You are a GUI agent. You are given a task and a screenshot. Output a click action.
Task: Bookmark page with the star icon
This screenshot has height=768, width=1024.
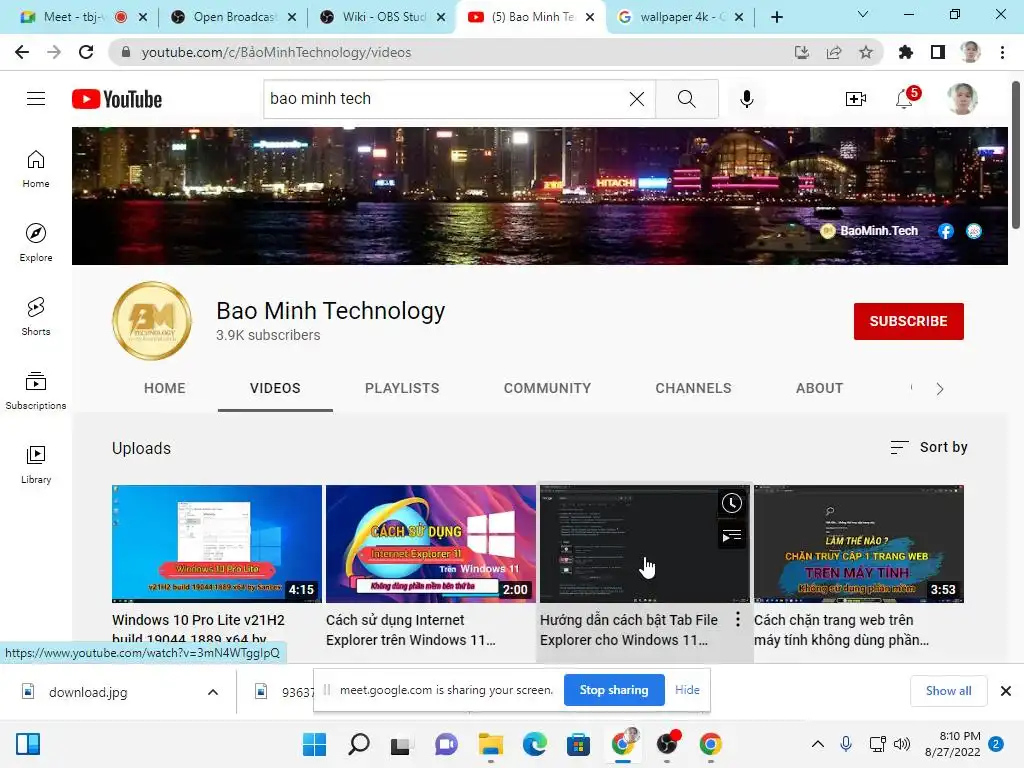point(866,52)
